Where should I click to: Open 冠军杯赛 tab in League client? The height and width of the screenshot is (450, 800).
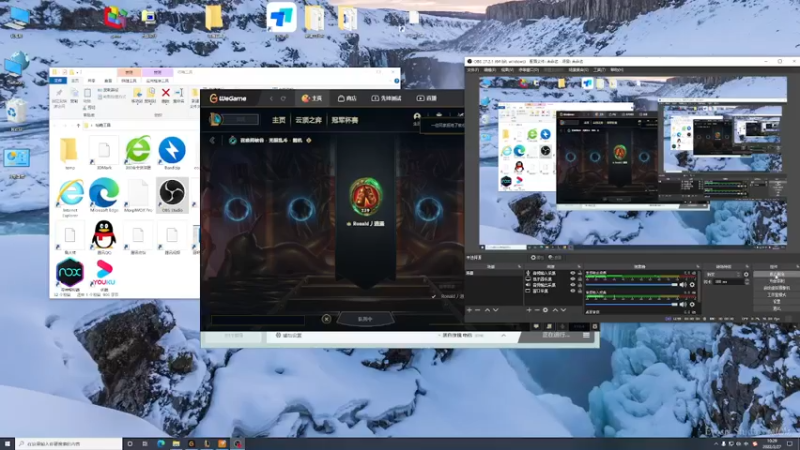click(345, 120)
